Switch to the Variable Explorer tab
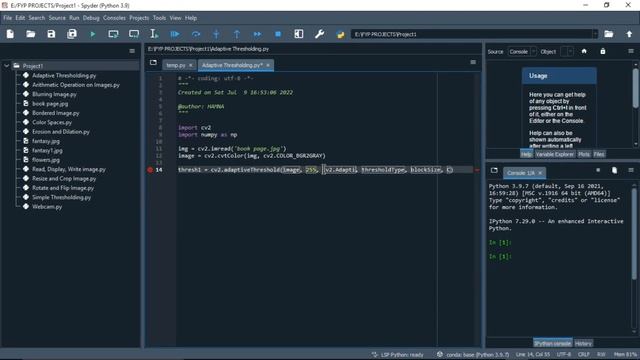Screen dimensions: 640x360 555,154
